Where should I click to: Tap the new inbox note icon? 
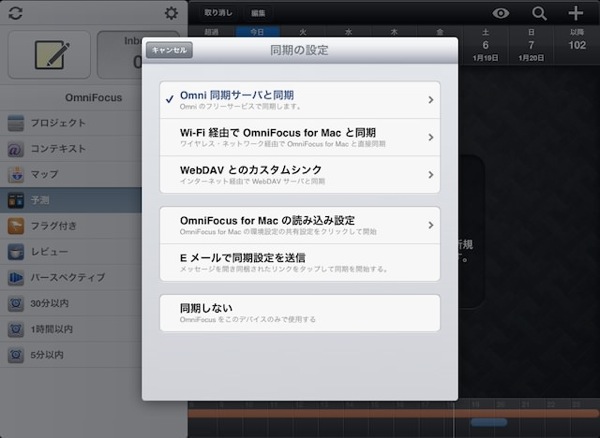pyautogui.click(x=49, y=55)
